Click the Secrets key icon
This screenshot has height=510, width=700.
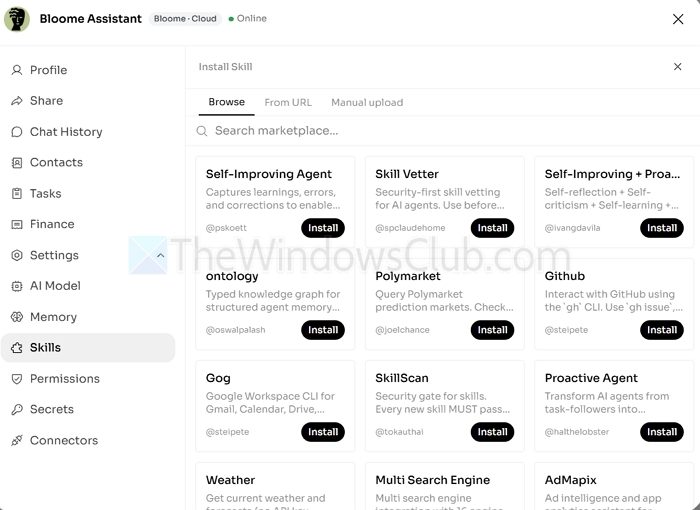[x=17, y=410]
